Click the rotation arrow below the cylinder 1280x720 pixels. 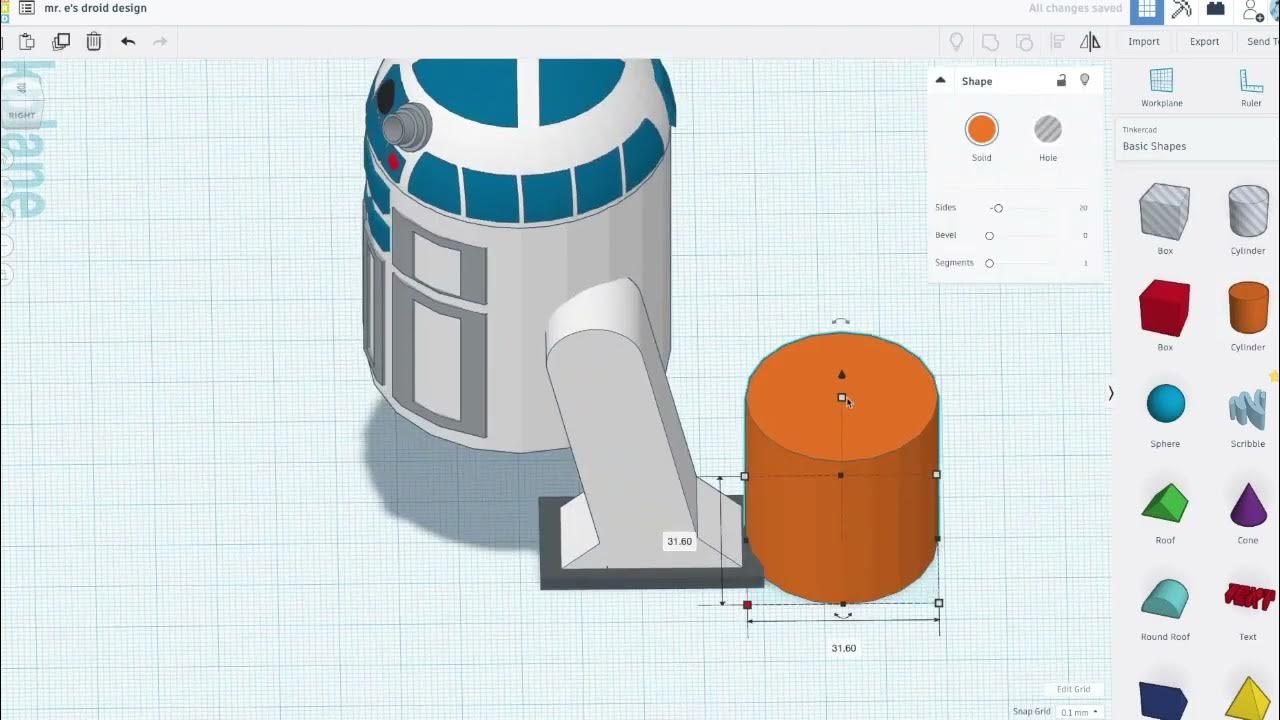click(843, 616)
